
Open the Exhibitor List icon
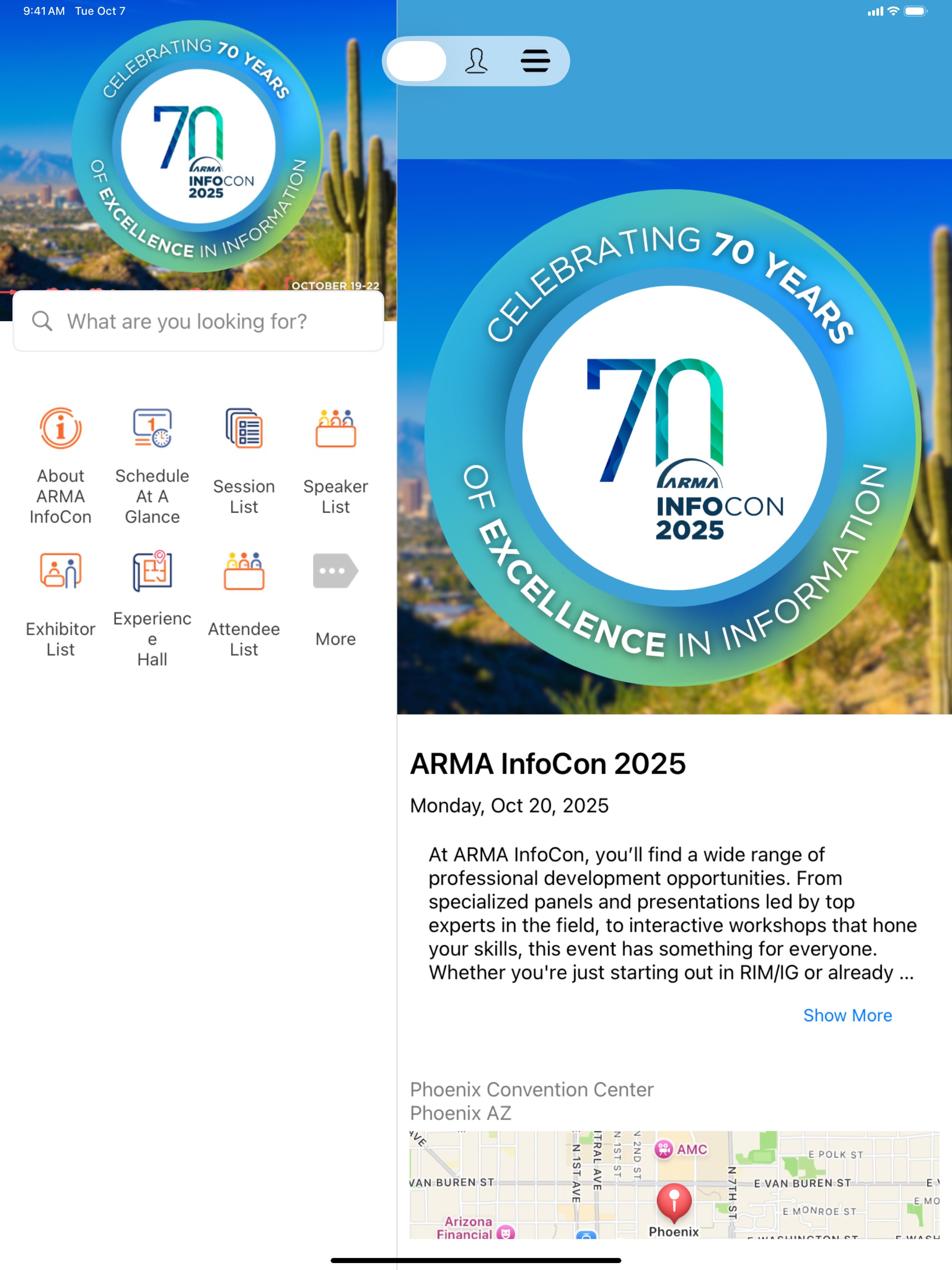pyautogui.click(x=60, y=571)
